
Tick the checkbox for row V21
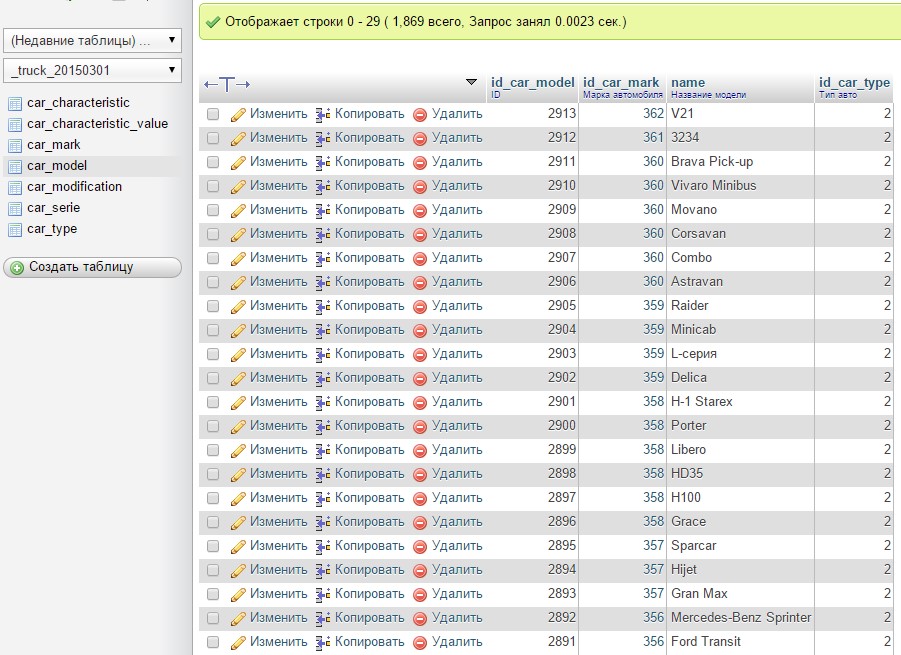[x=213, y=114]
